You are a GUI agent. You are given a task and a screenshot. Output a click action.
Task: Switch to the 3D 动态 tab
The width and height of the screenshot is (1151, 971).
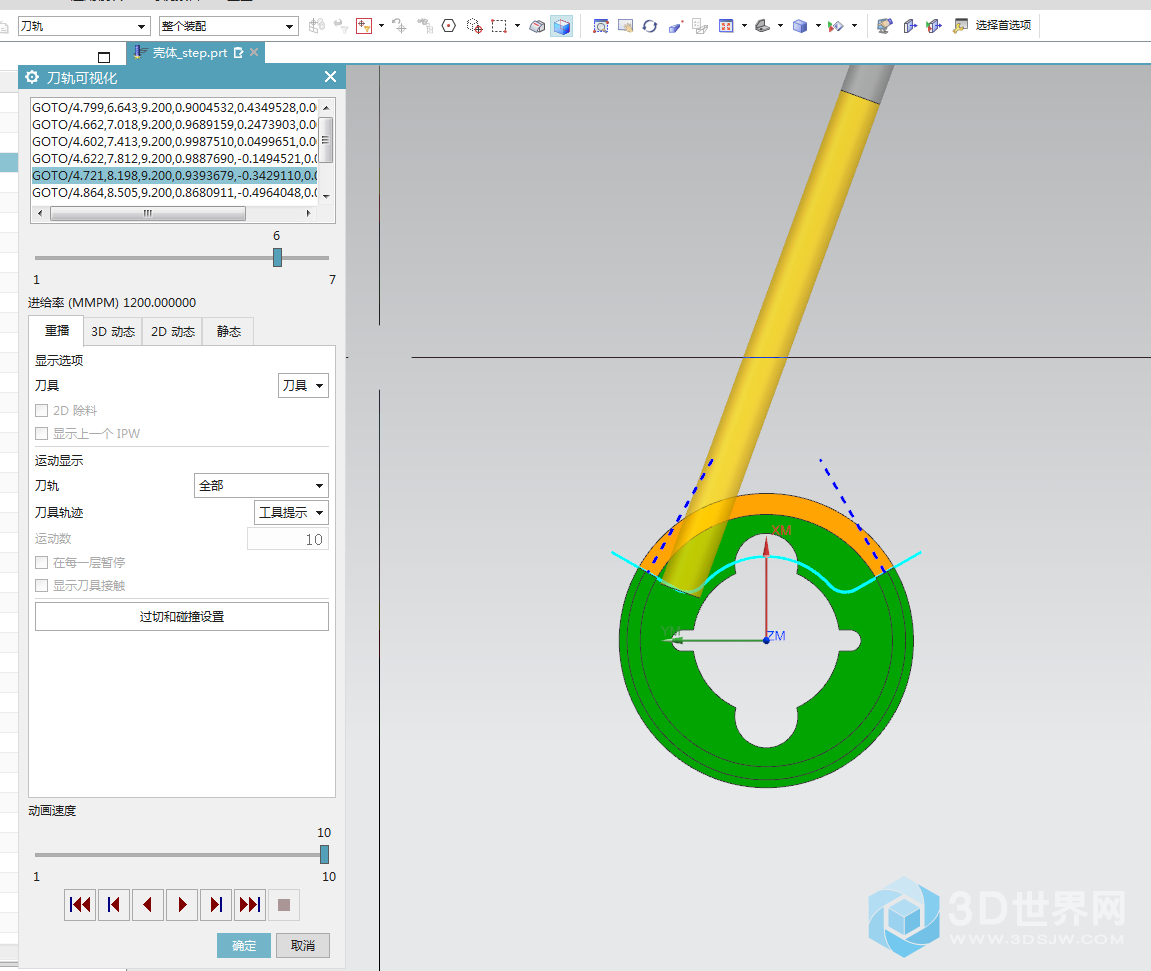113,332
